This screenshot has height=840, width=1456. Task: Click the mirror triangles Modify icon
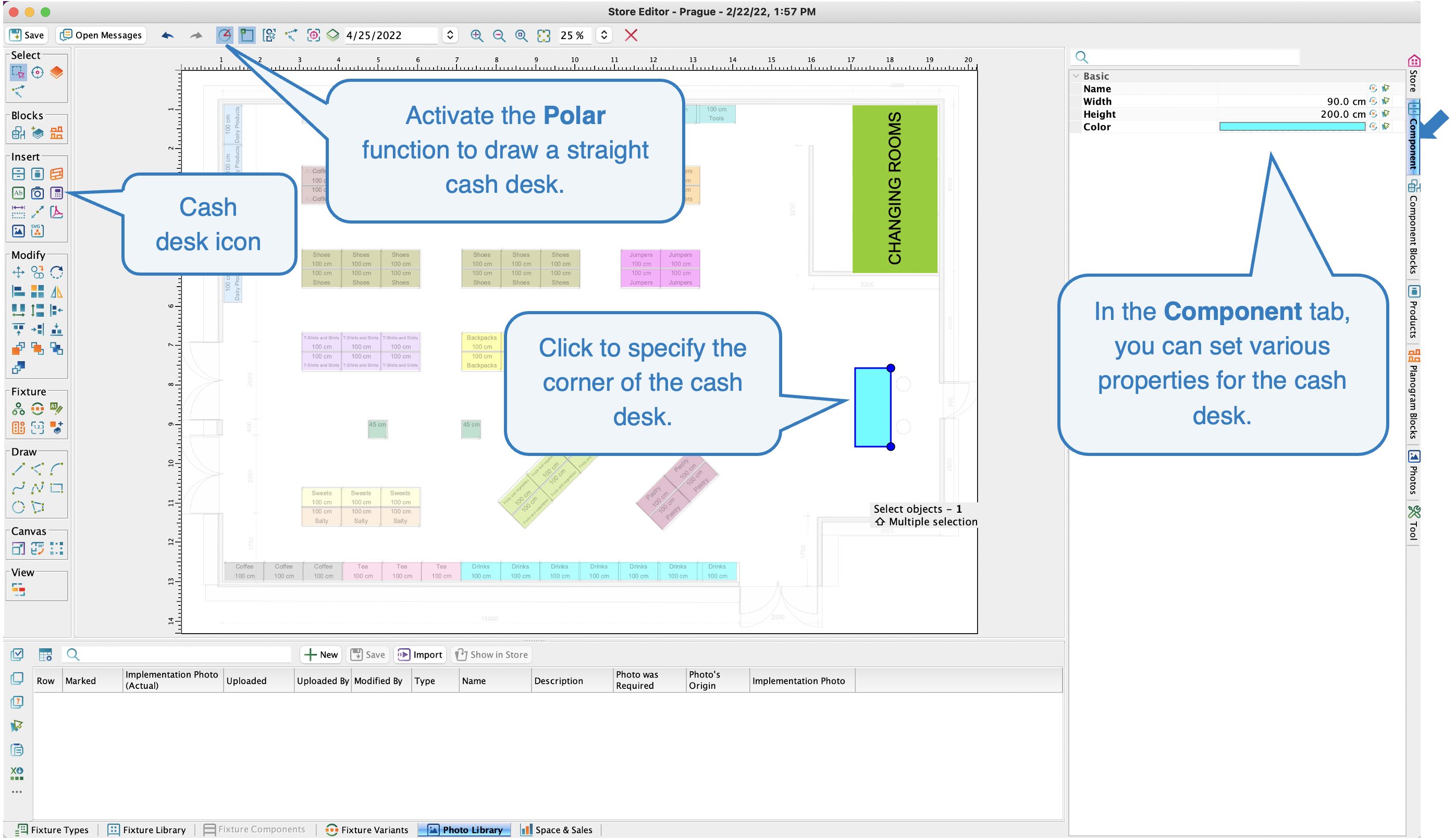tap(56, 291)
